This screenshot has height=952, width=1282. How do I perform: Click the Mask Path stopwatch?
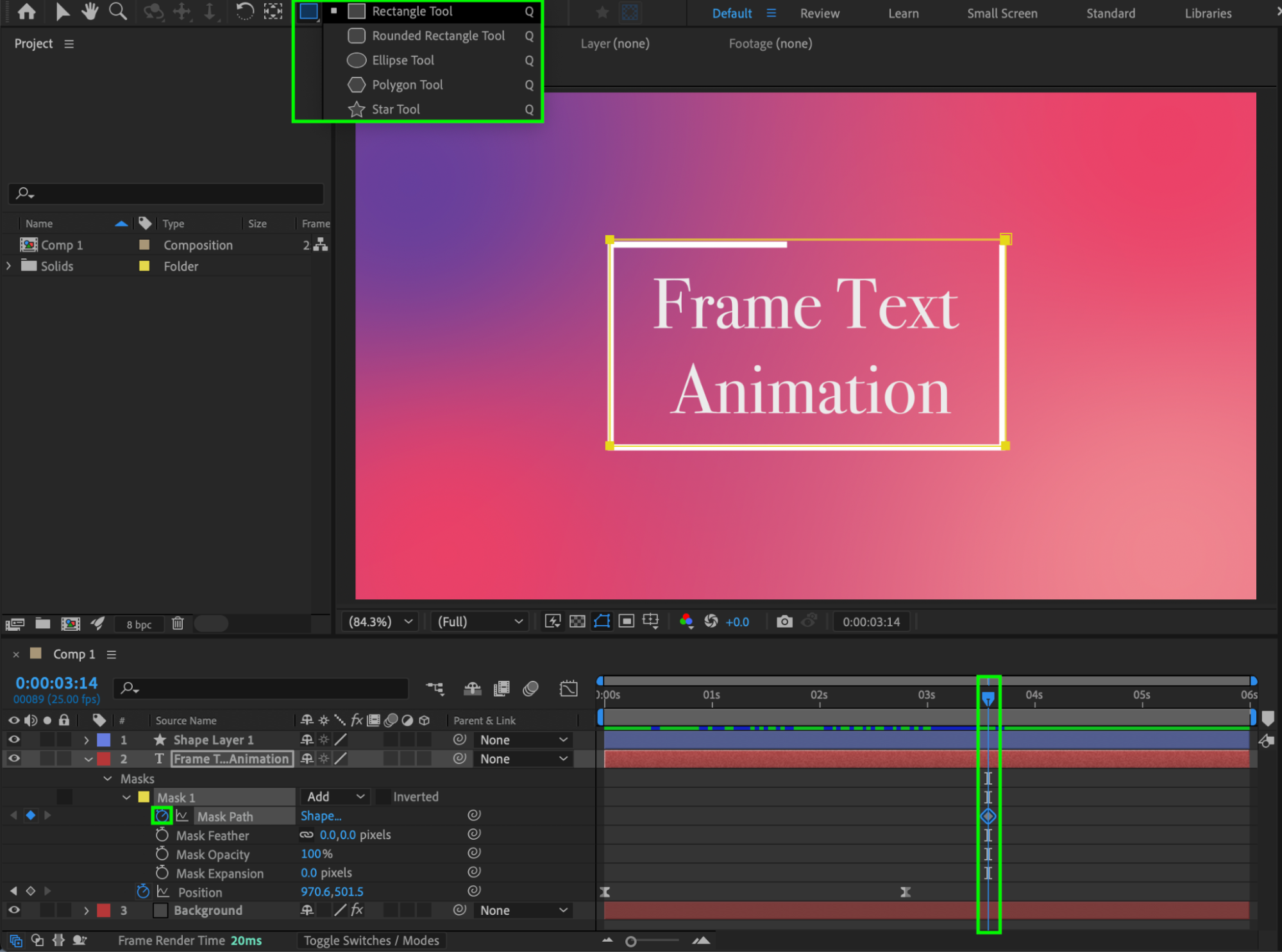click(x=162, y=816)
